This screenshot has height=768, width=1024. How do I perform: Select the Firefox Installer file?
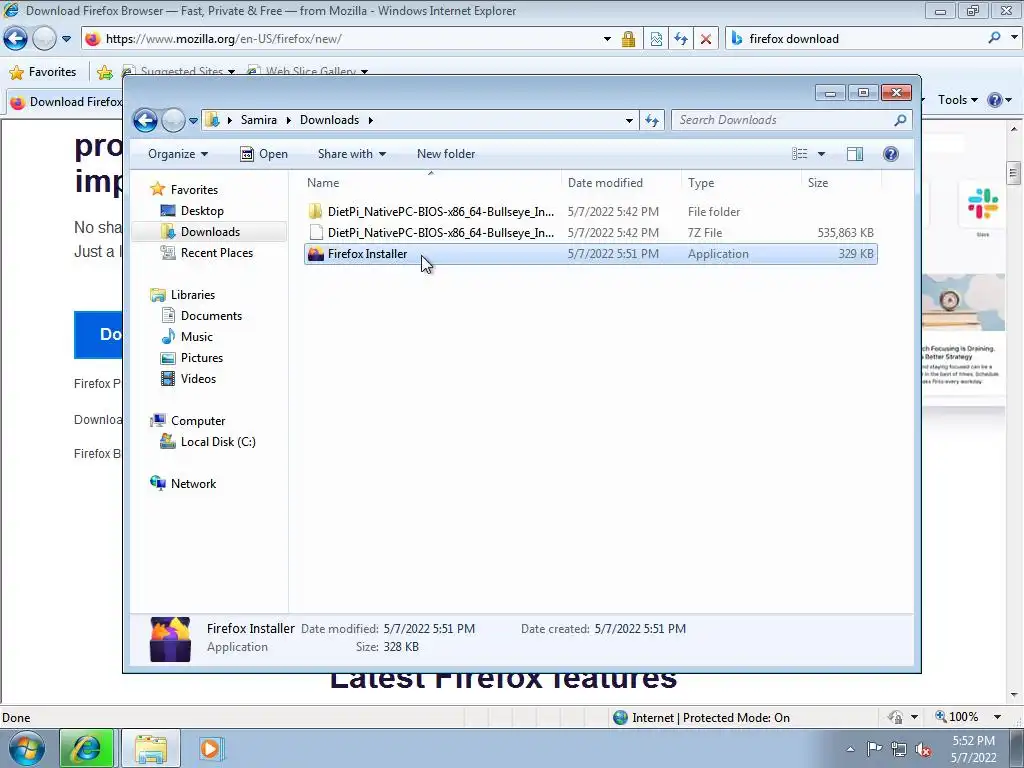(x=590, y=254)
